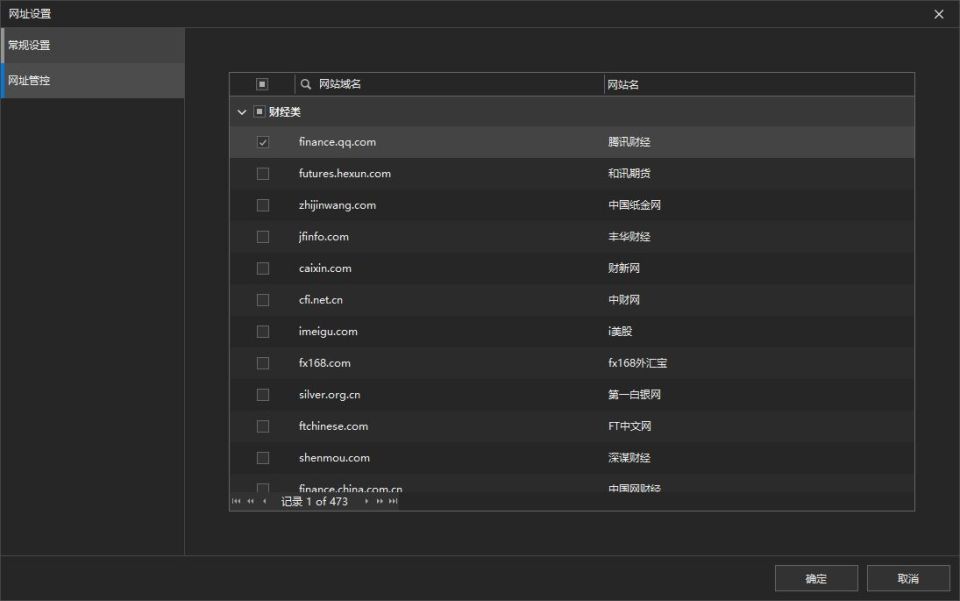This screenshot has height=601, width=960.
Task: Tick the ftchinese.com checkbox
Action: pyautogui.click(x=263, y=427)
